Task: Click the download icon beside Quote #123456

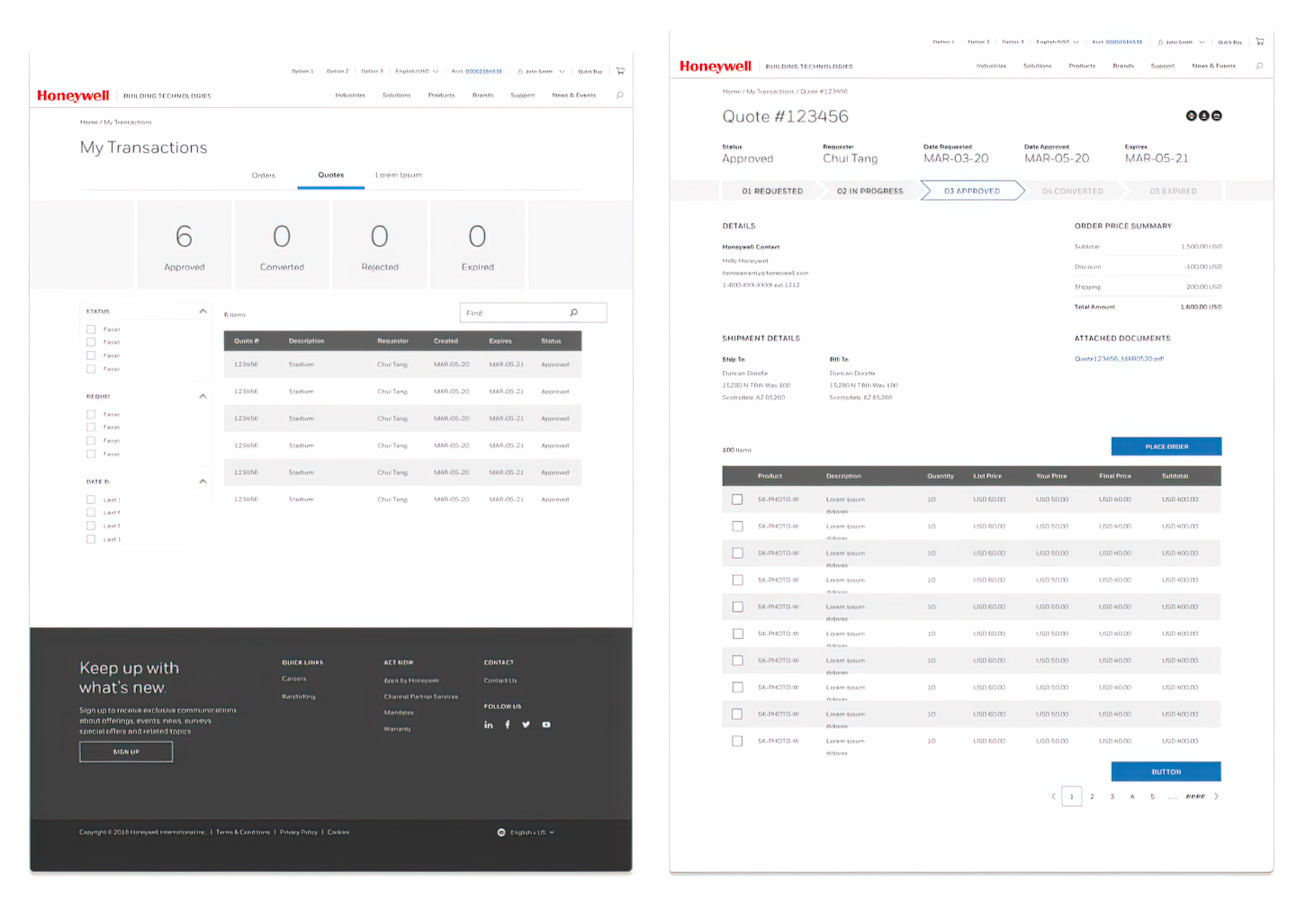Action: 1204,116
